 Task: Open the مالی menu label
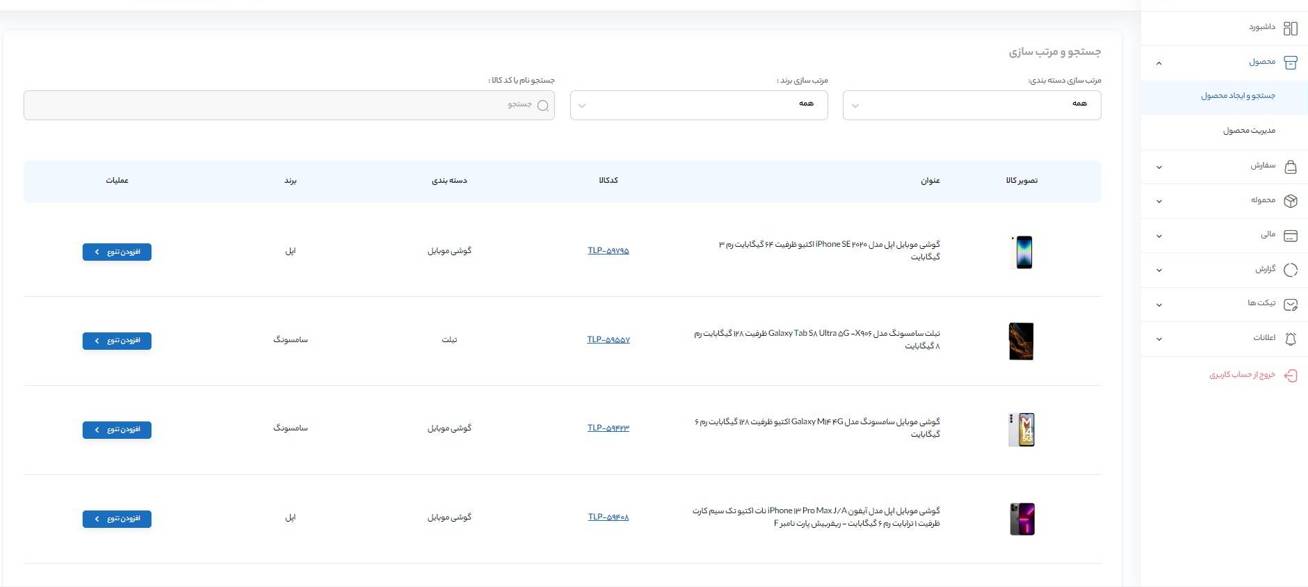click(x=1268, y=235)
